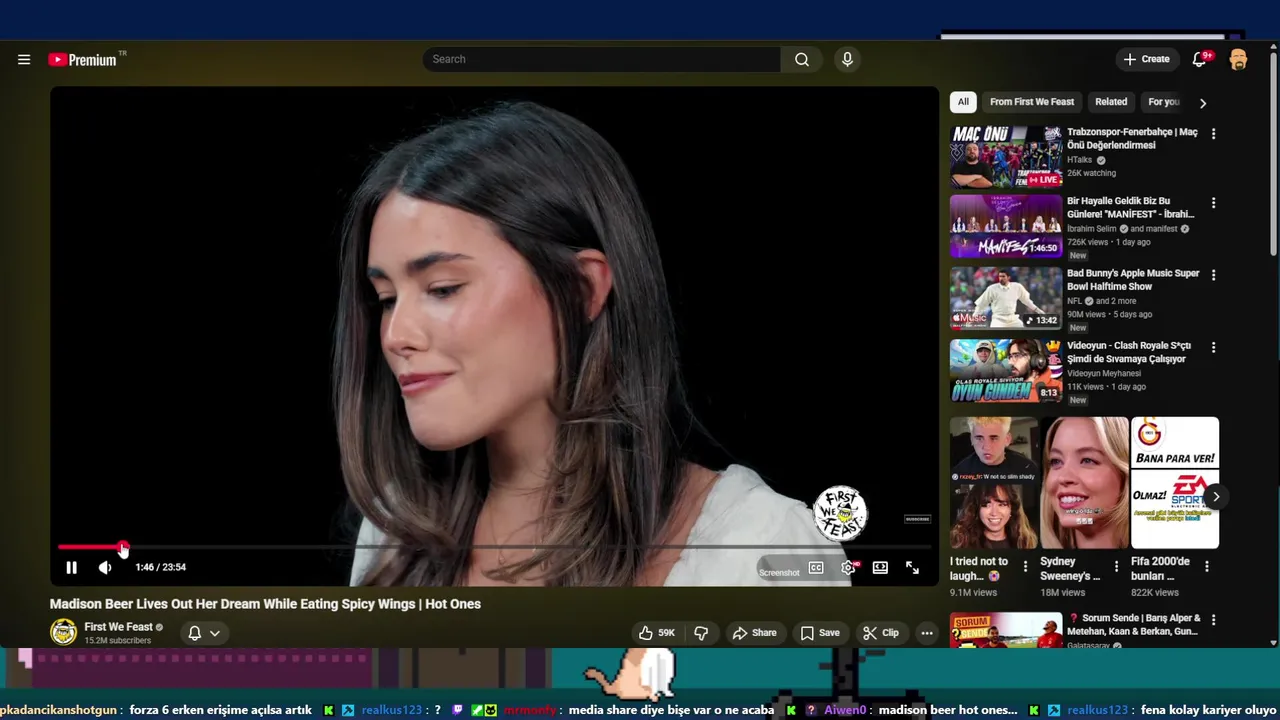
Task: Open the Create button
Action: (1146, 59)
